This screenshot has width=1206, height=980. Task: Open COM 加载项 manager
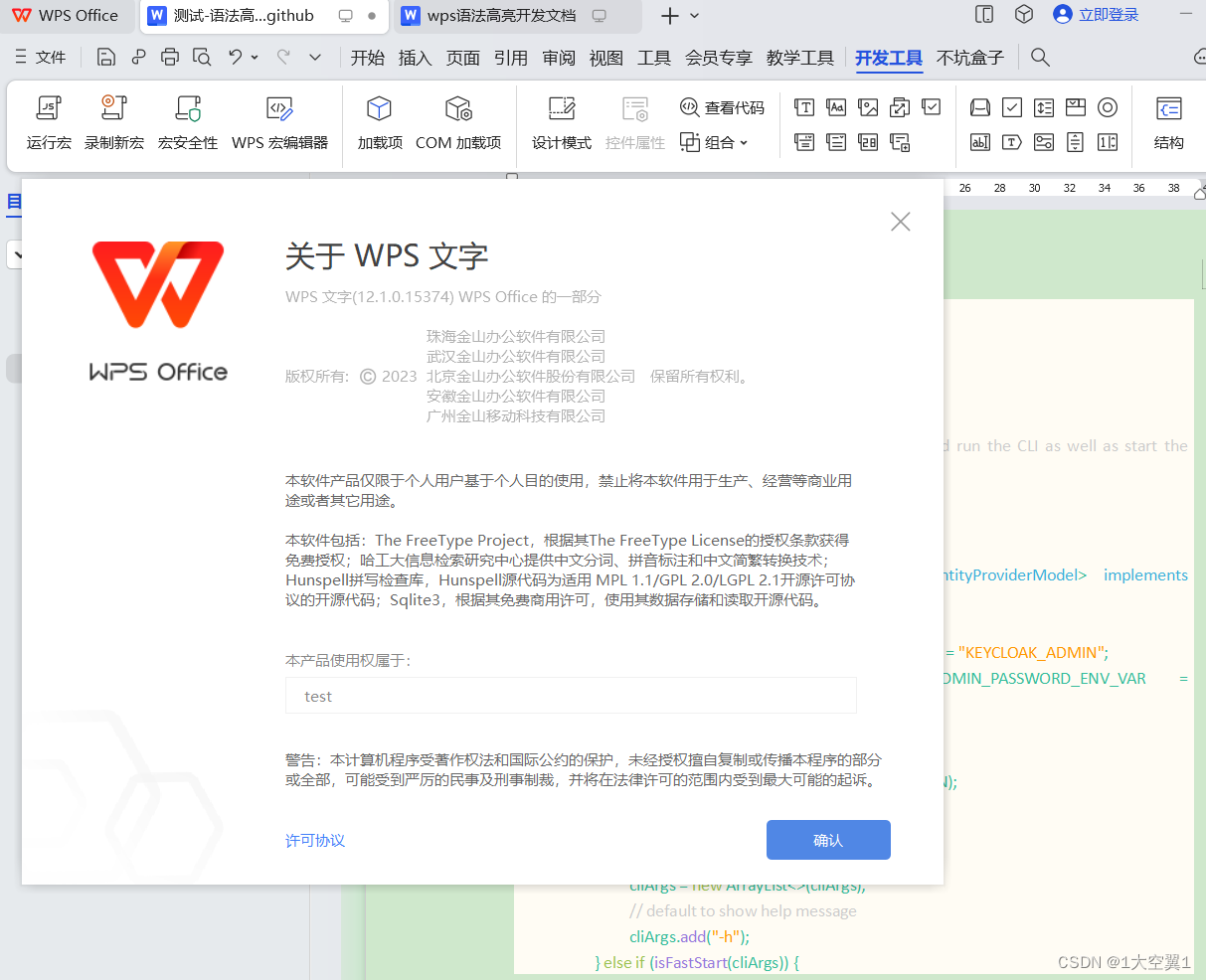click(x=458, y=122)
